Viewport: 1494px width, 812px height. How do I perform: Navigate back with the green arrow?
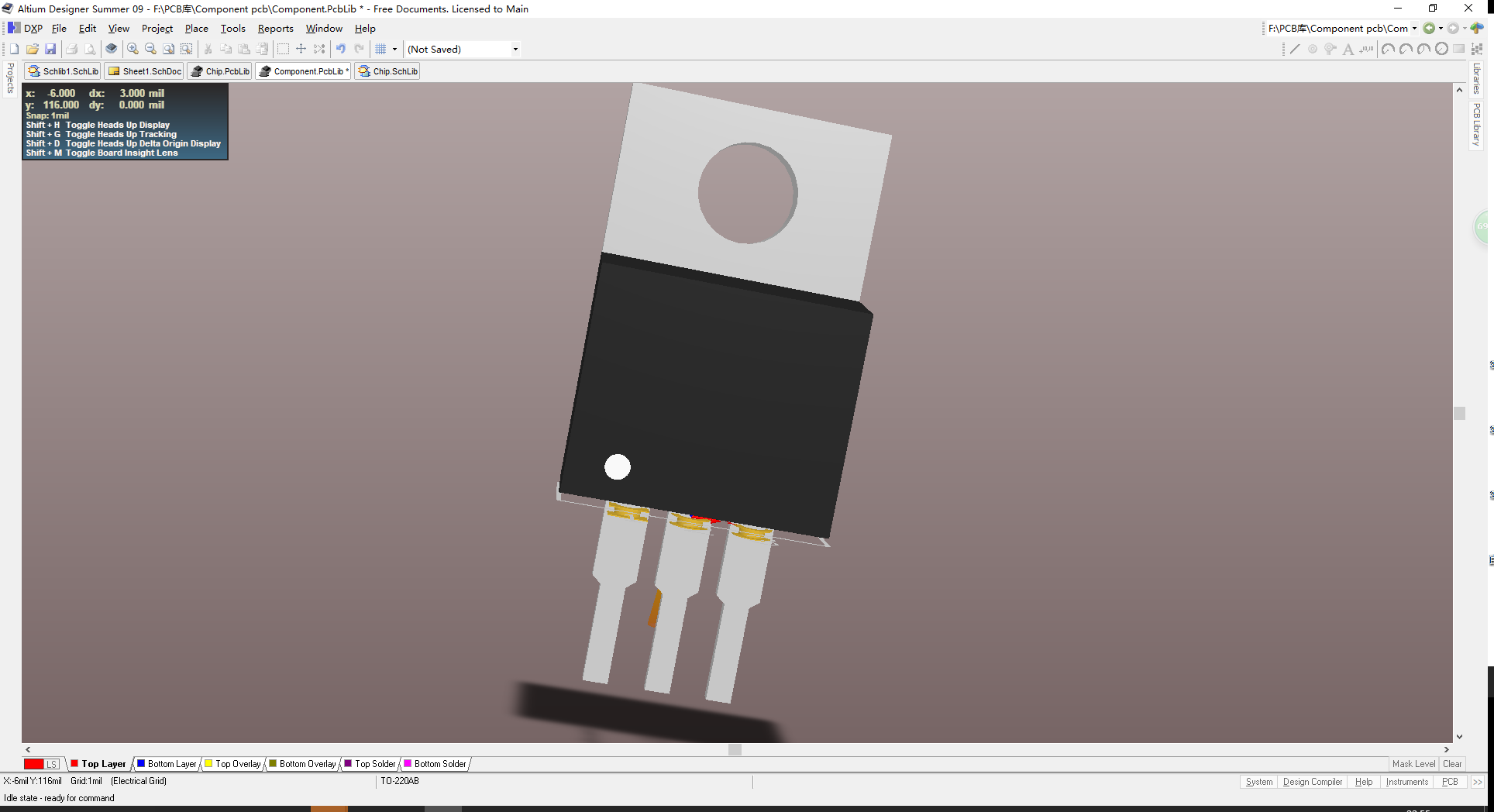click(x=1429, y=29)
